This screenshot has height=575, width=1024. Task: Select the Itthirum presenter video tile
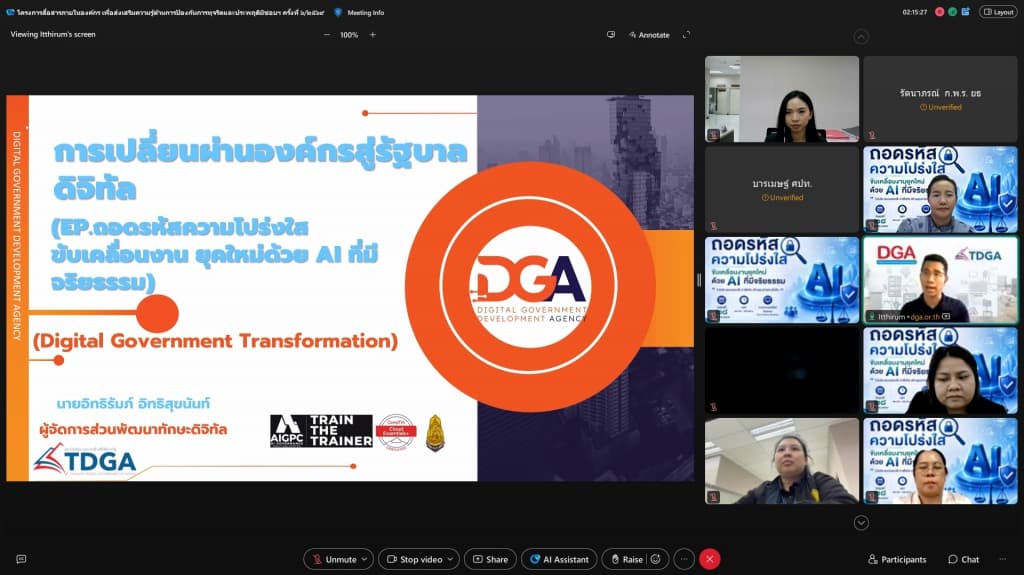click(x=940, y=280)
